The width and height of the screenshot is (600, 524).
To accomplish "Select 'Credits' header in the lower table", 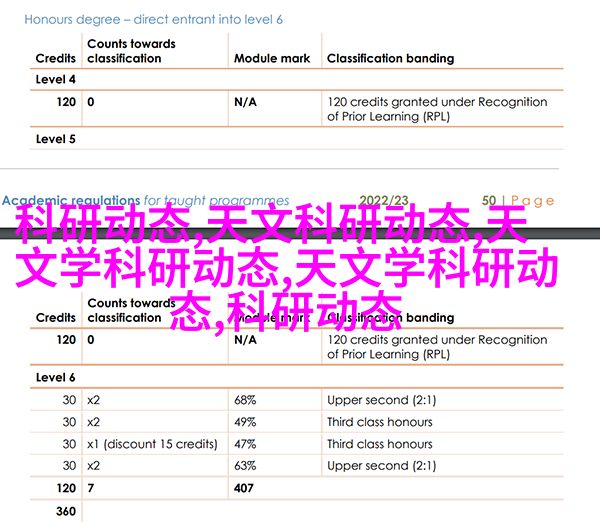I will 55,317.
